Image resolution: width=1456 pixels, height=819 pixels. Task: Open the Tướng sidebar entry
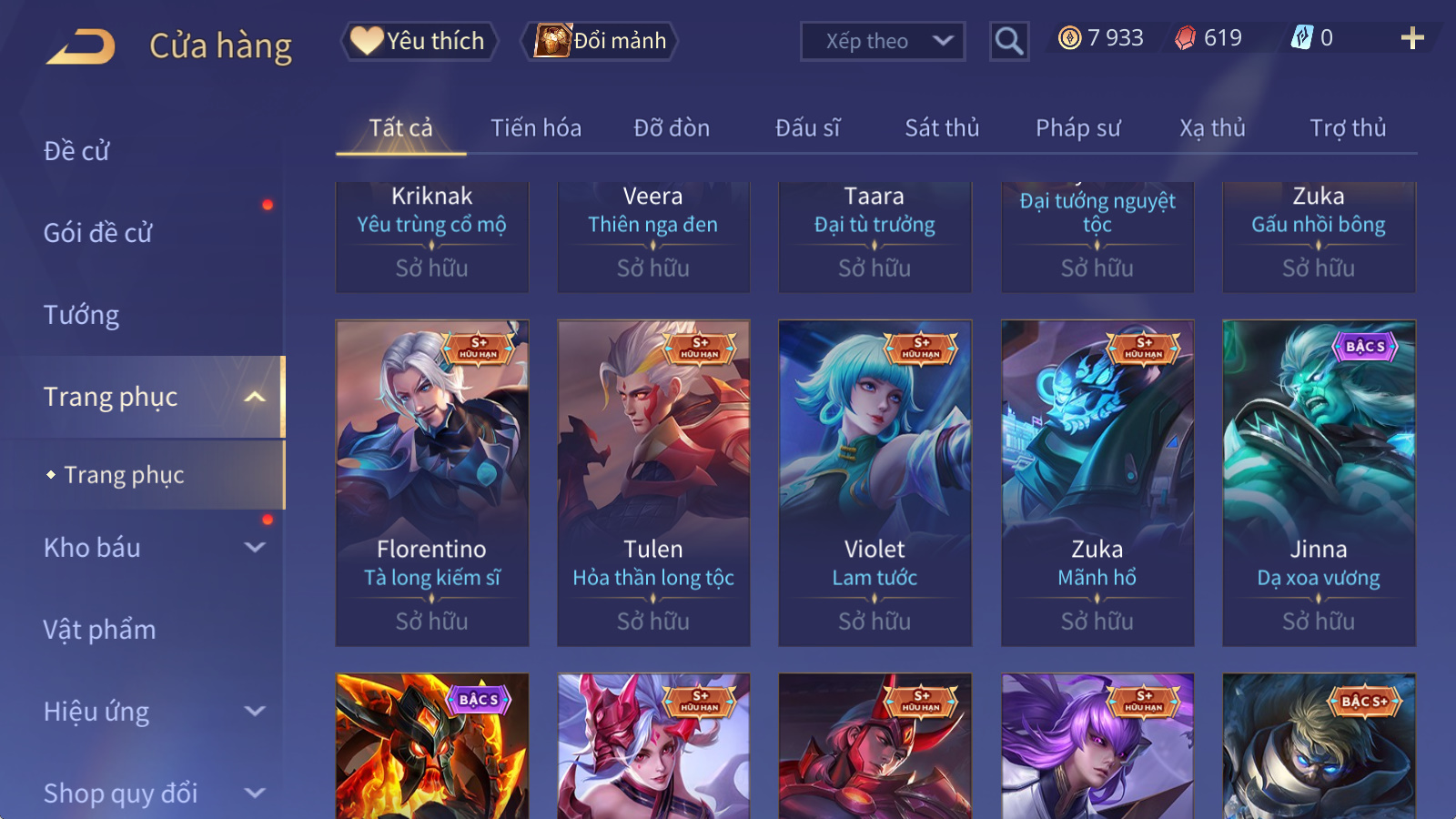pyautogui.click(x=82, y=315)
